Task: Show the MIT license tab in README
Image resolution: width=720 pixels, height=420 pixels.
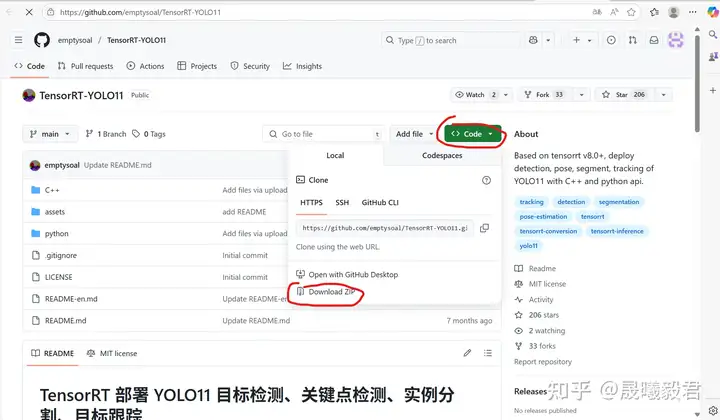Action: [112, 353]
